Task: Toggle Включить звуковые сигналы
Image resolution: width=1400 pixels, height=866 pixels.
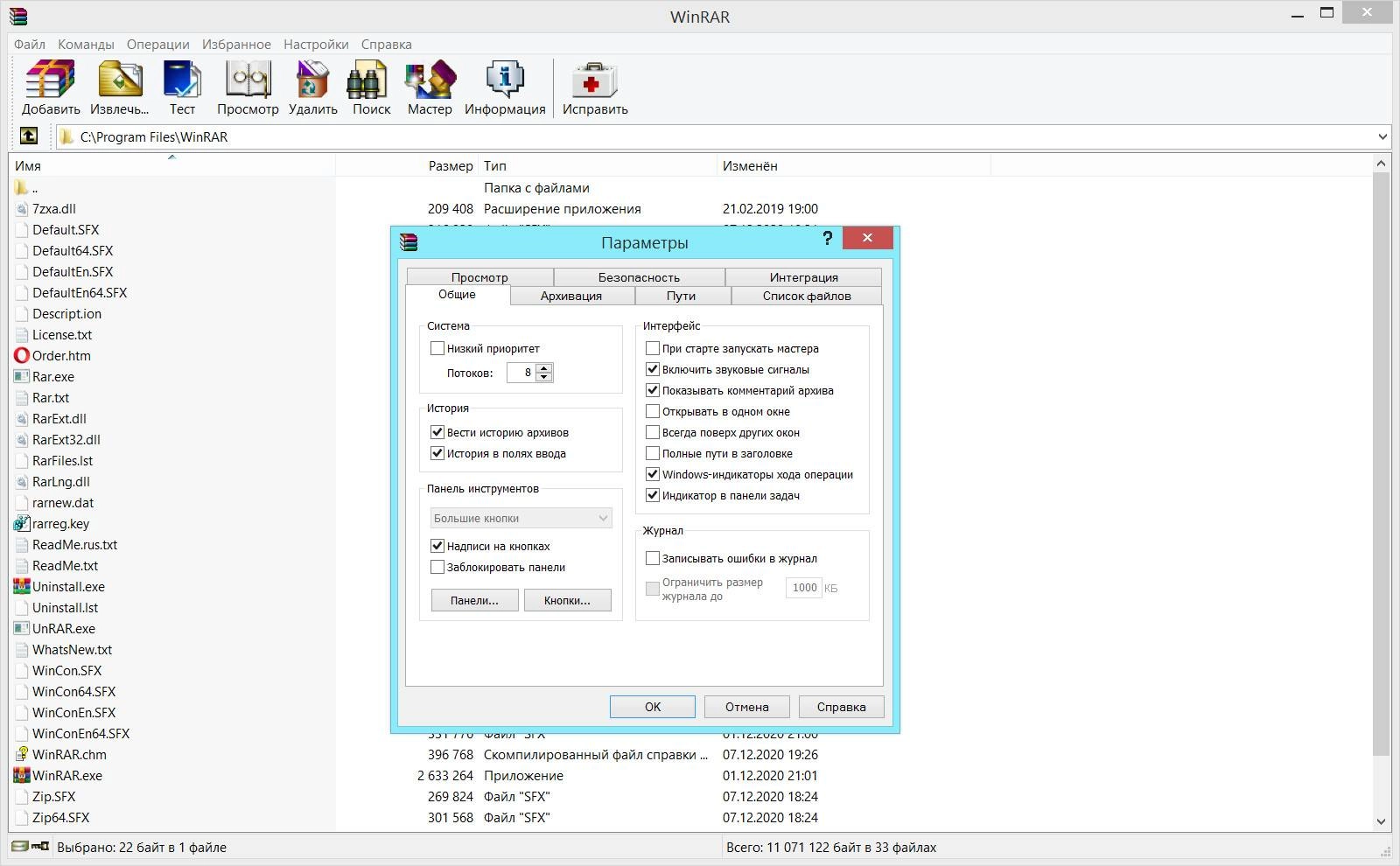Action: pyautogui.click(x=653, y=369)
